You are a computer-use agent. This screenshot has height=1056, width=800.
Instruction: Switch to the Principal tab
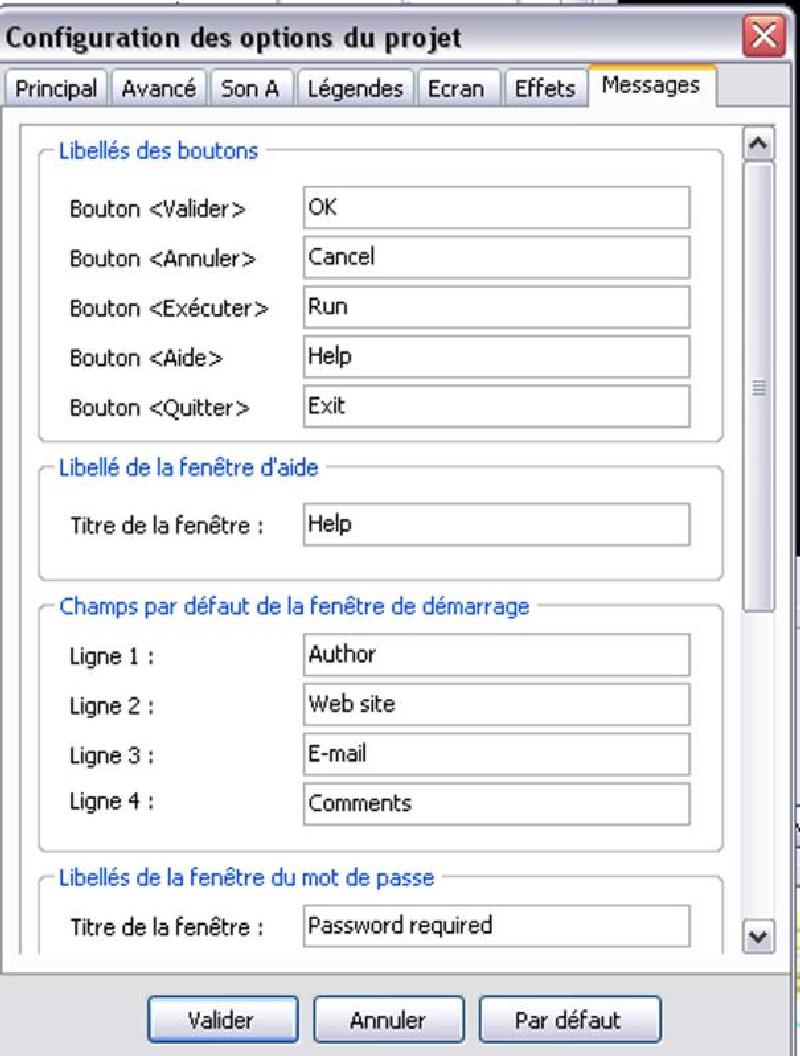pyautogui.click(x=56, y=88)
